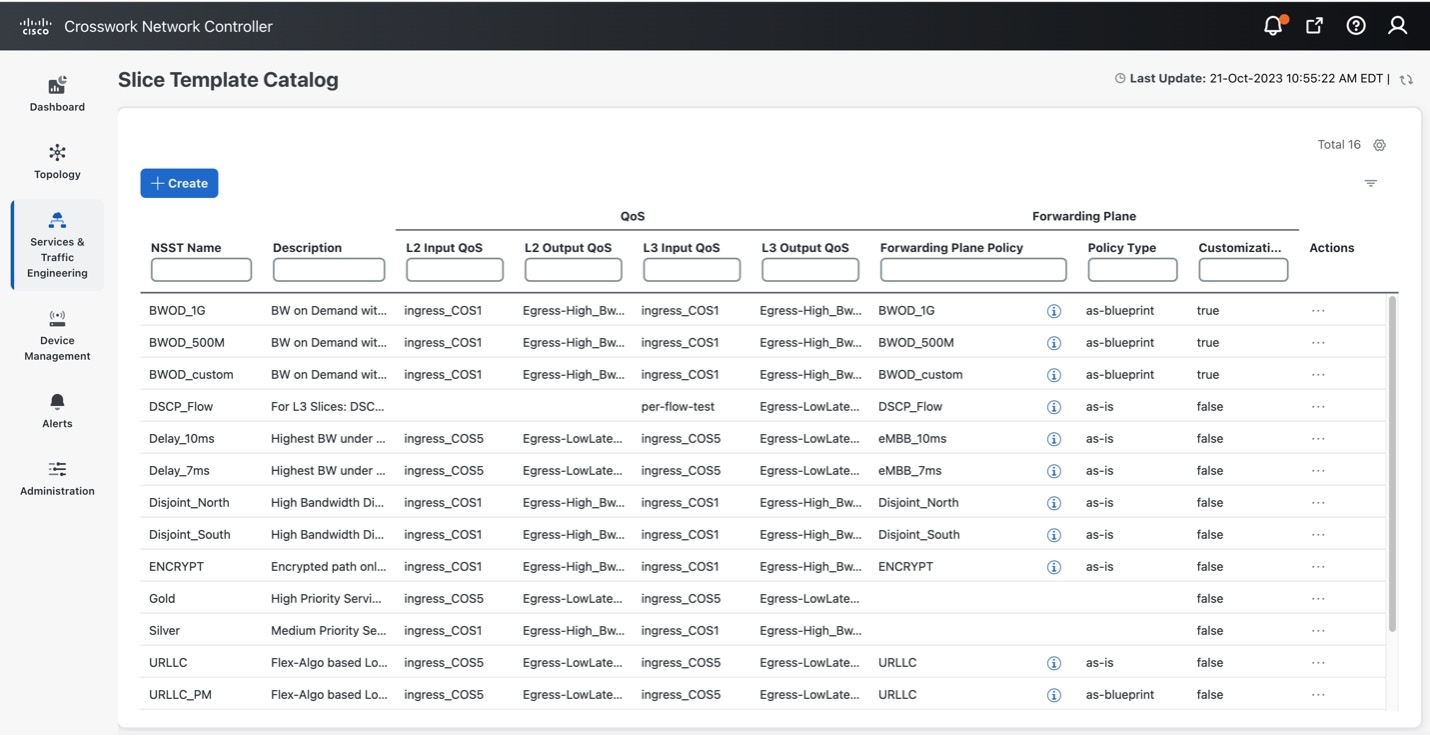The image size is (1430, 739).
Task: Open the filter options icon above the table
Action: click(1370, 183)
